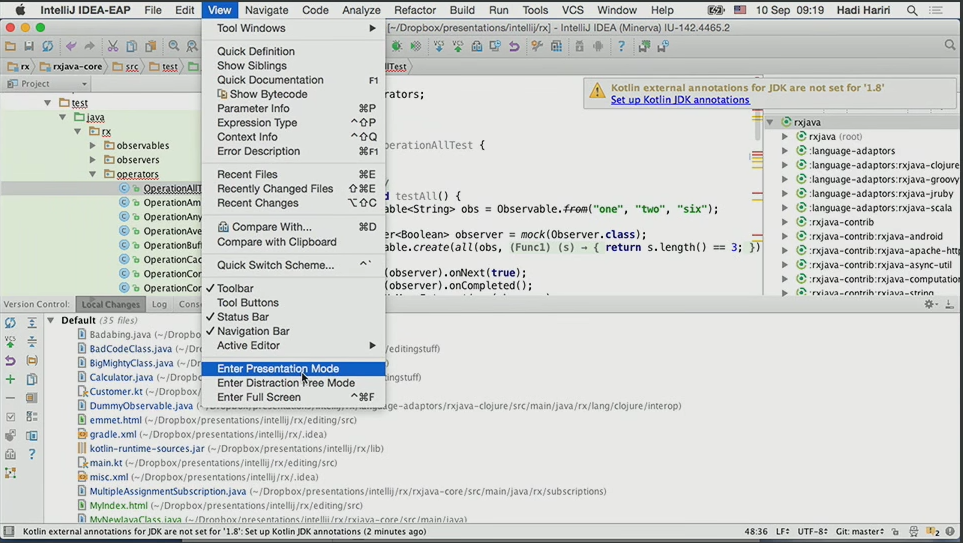Expand :rxjava-contrib in Gradle panel
963x543 pixels.
pos(785,222)
